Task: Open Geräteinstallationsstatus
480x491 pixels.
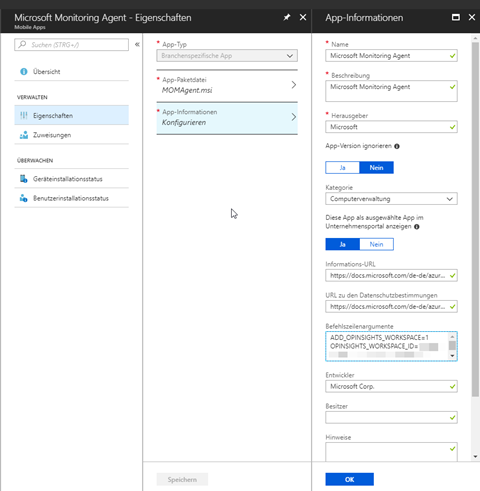Action: point(71,179)
